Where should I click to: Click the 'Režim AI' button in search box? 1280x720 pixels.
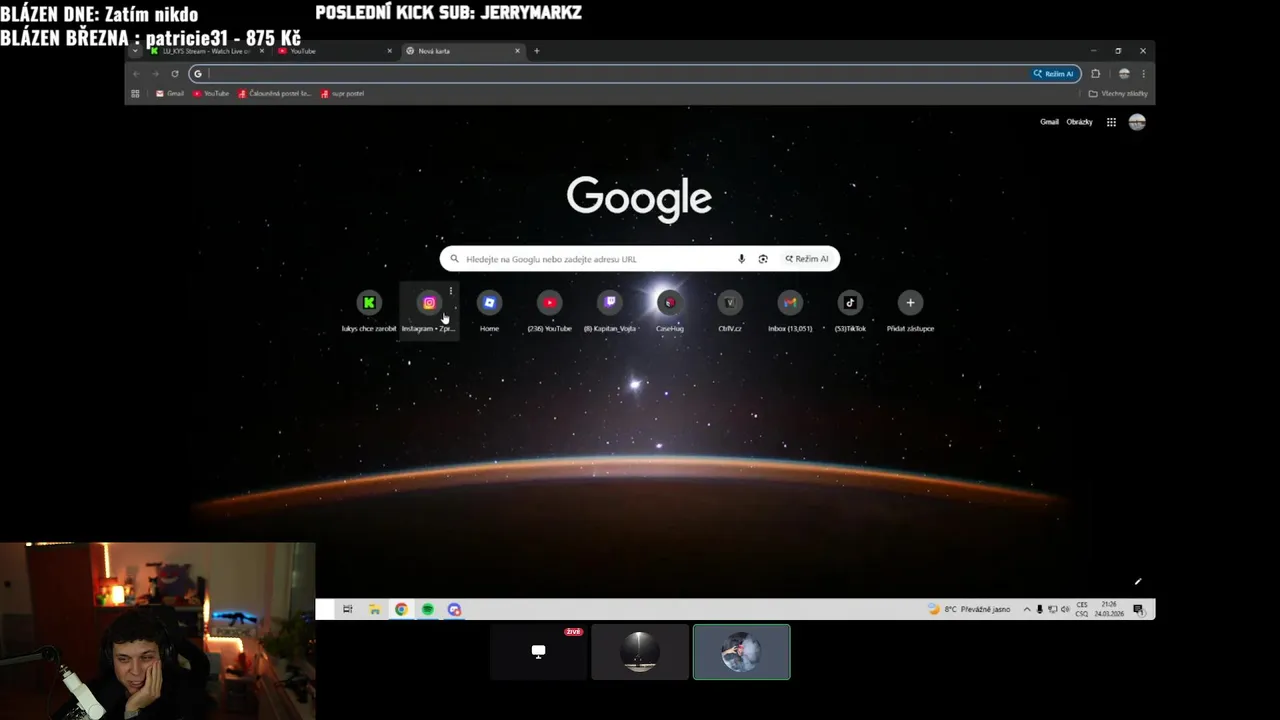pyautogui.click(x=807, y=259)
